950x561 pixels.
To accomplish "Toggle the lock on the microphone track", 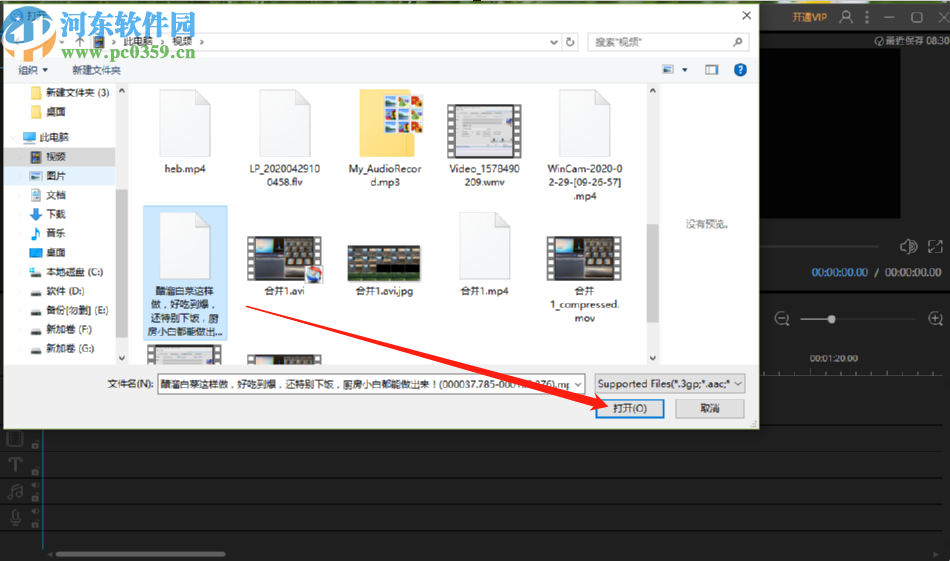I will click(35, 524).
